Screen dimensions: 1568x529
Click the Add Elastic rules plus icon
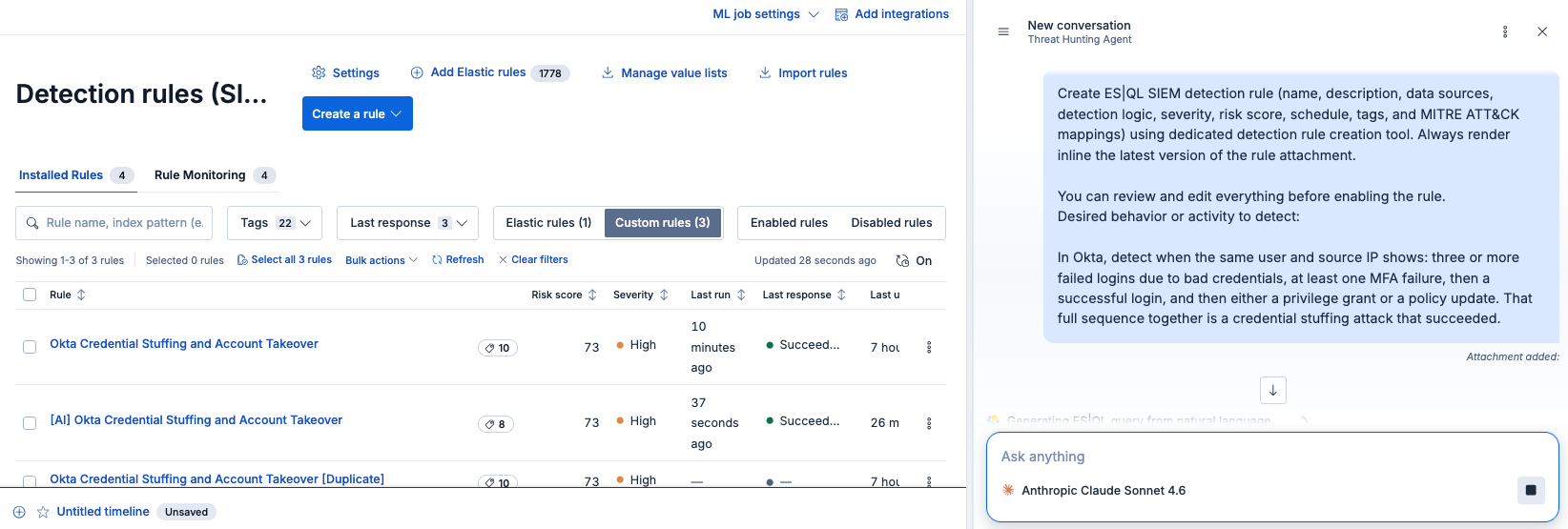tap(417, 72)
